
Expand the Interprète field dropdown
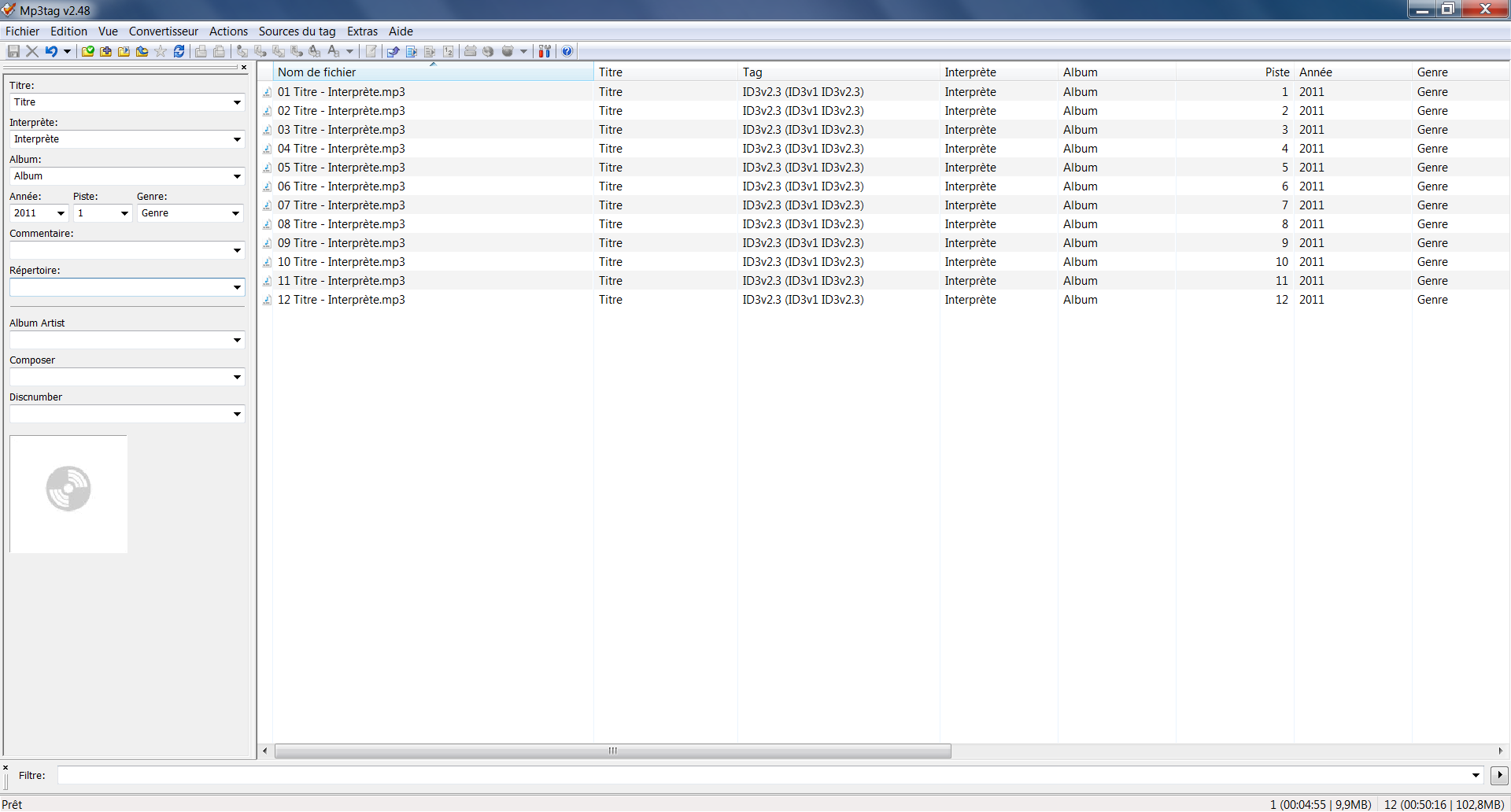[237, 139]
